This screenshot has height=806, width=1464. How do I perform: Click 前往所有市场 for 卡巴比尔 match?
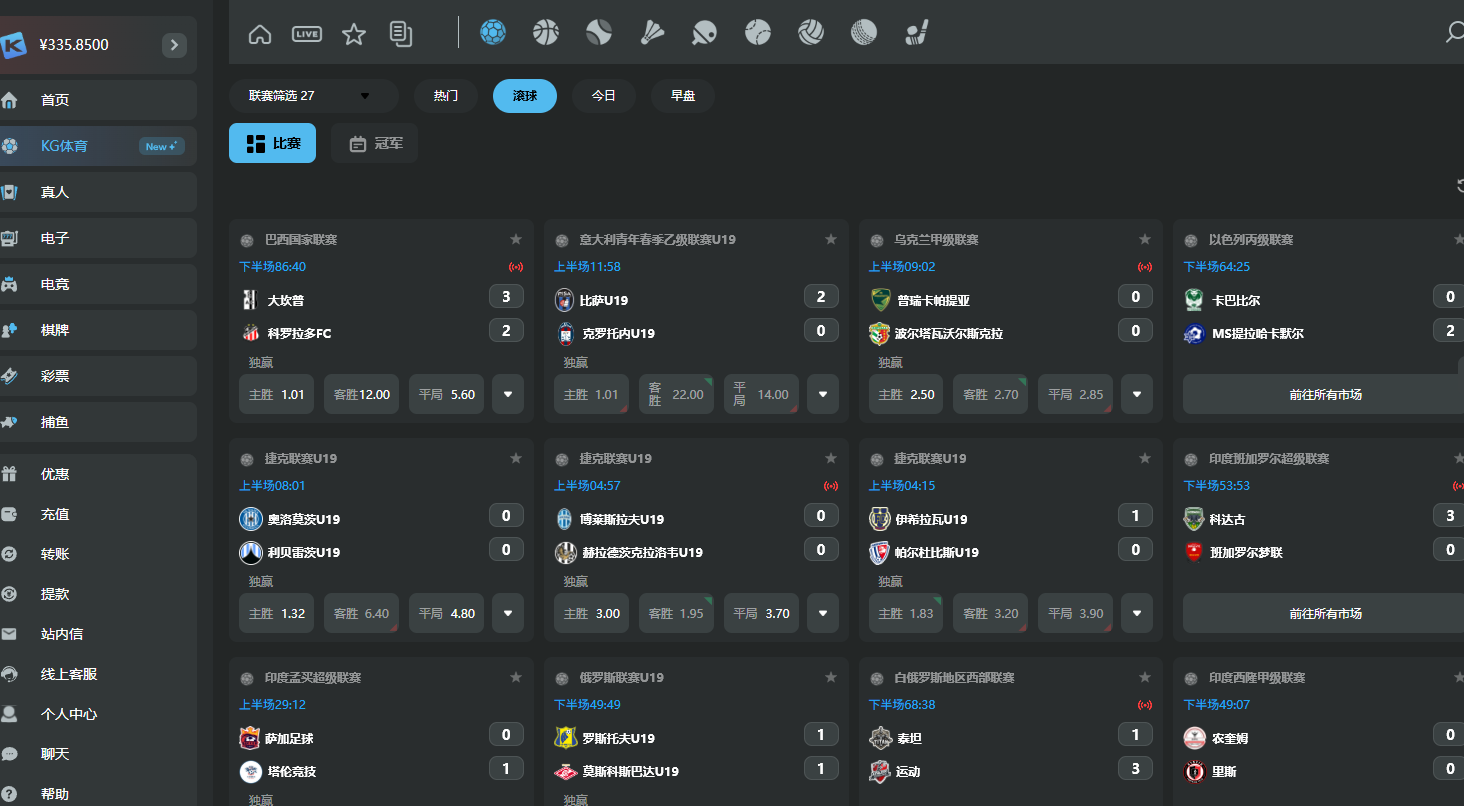[x=1324, y=395]
